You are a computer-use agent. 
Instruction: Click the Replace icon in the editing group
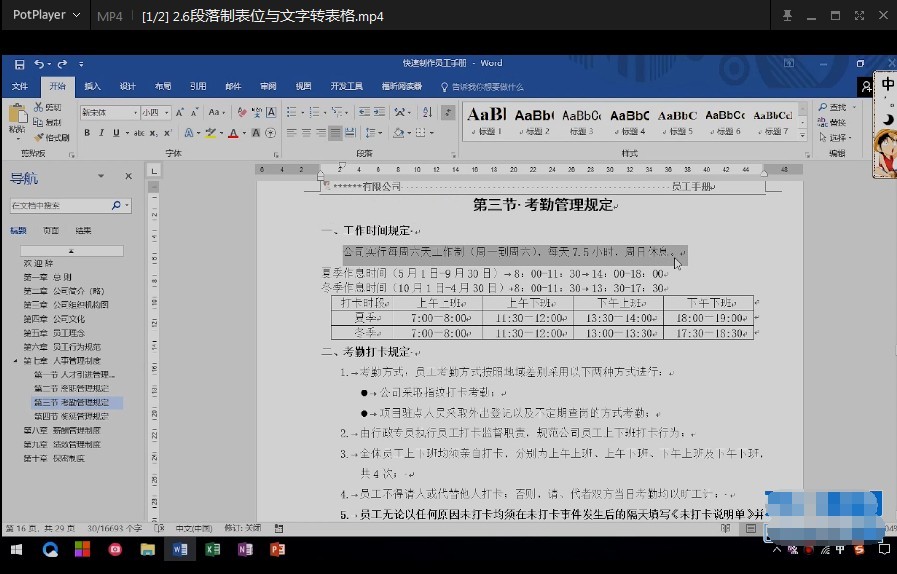pos(823,122)
